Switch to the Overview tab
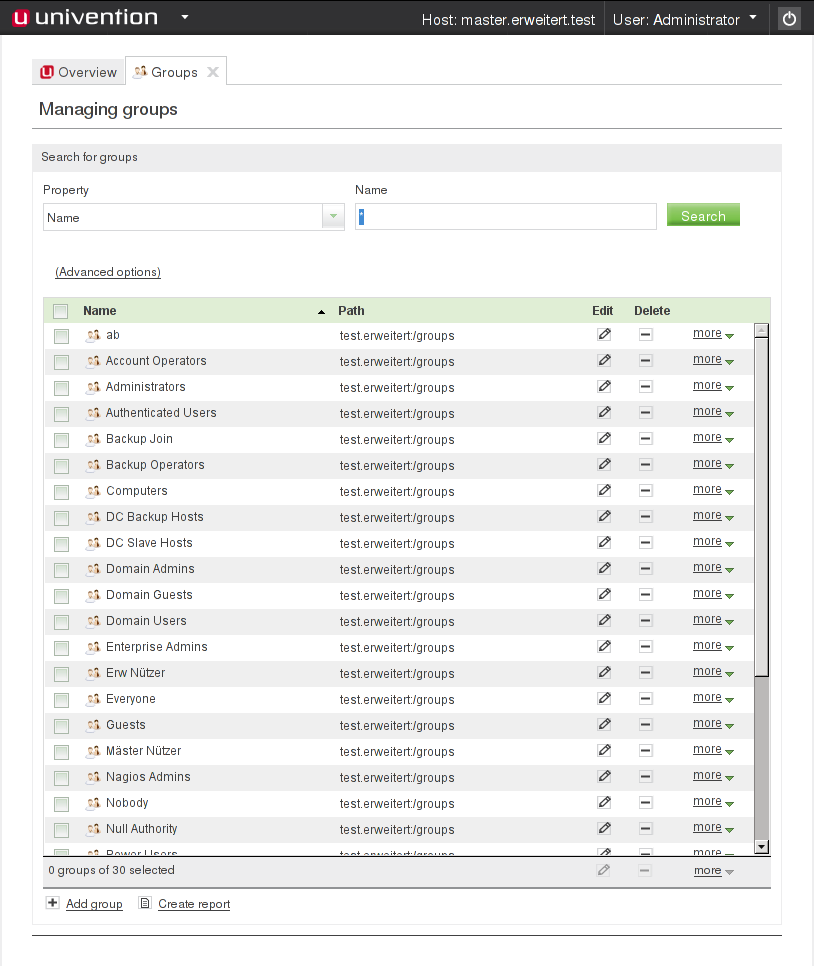This screenshot has height=966, width=814. tap(79, 72)
